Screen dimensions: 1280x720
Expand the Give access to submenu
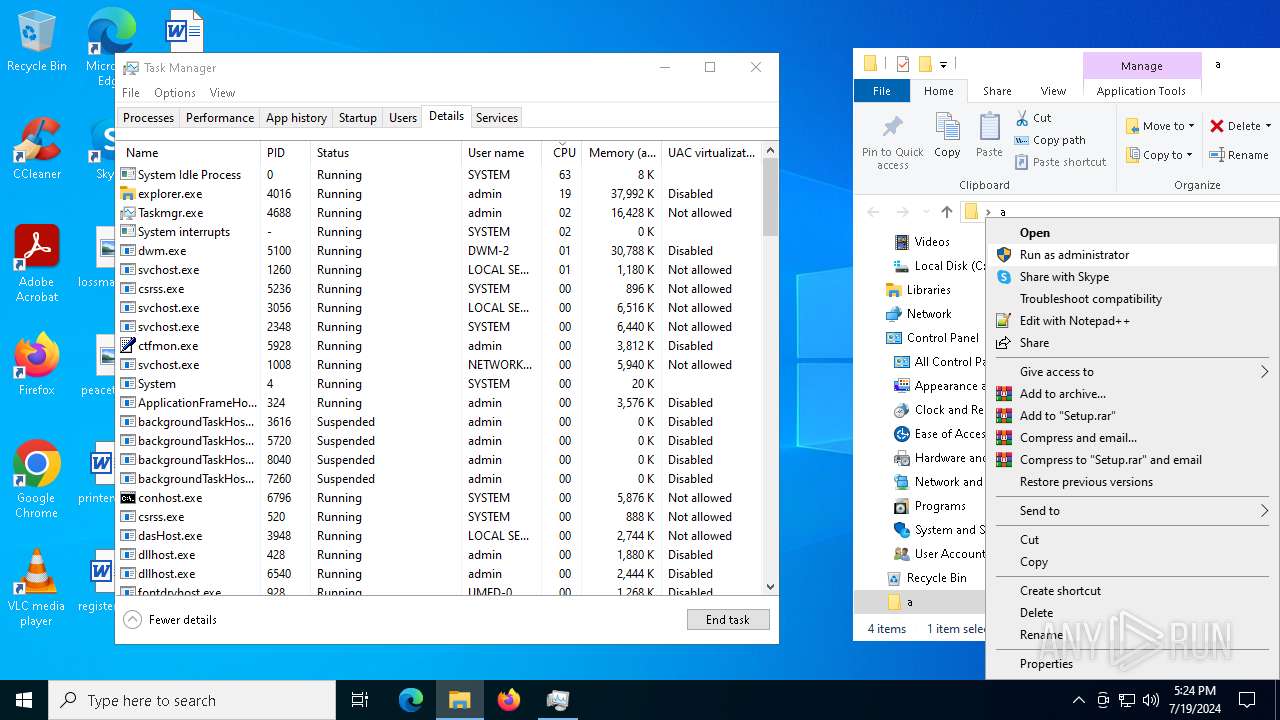pos(1132,372)
